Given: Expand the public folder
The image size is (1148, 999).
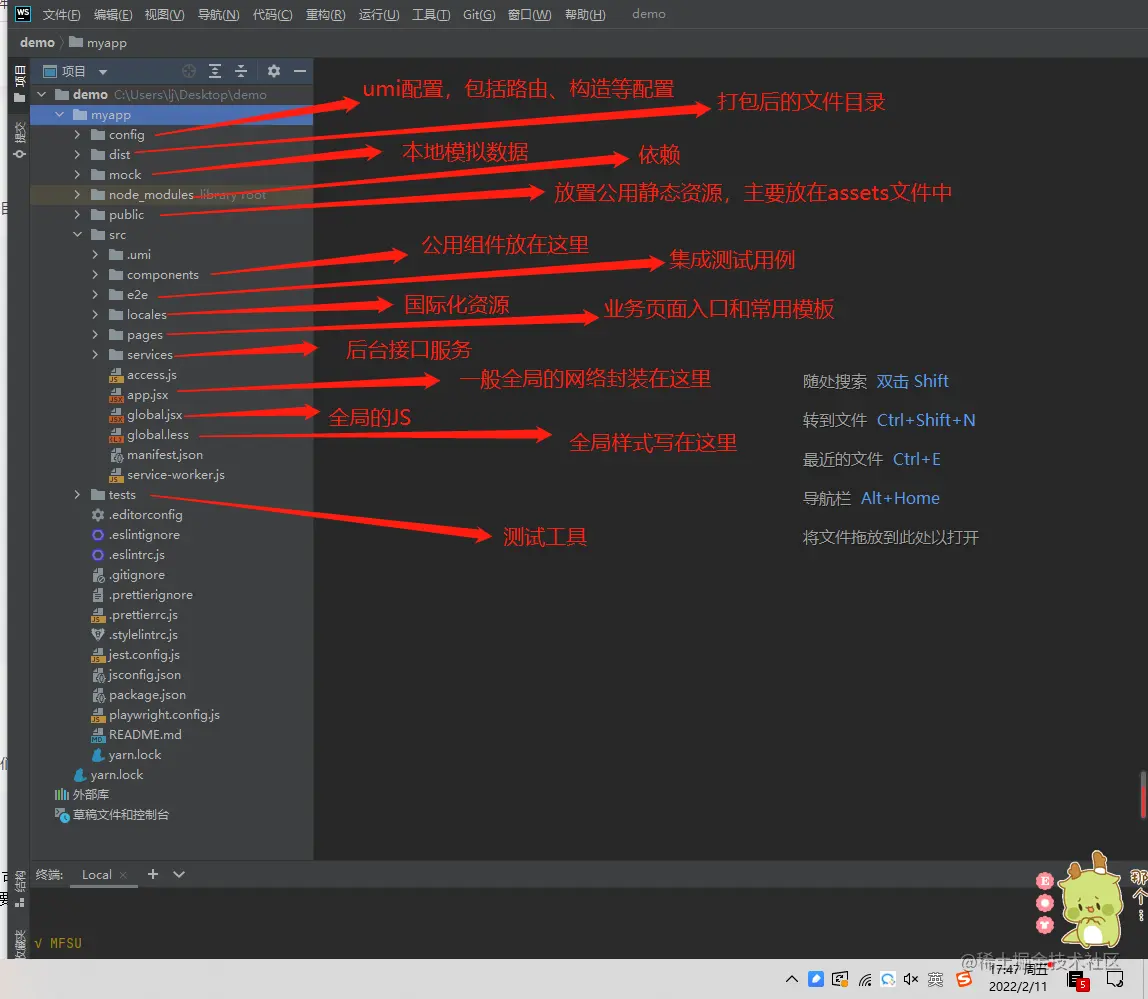Looking at the screenshot, I should click(x=78, y=215).
